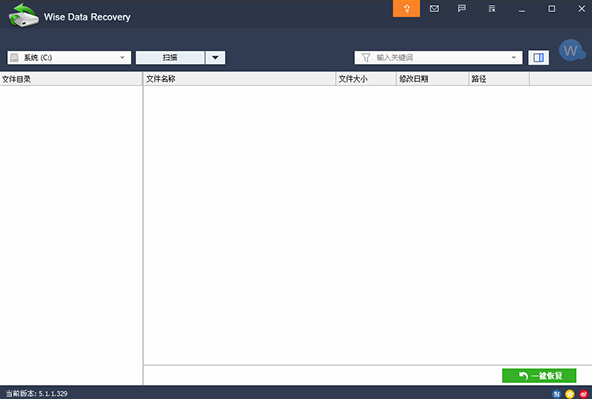
Task: Sort by the 修改日期 column header
Action: [432, 79]
